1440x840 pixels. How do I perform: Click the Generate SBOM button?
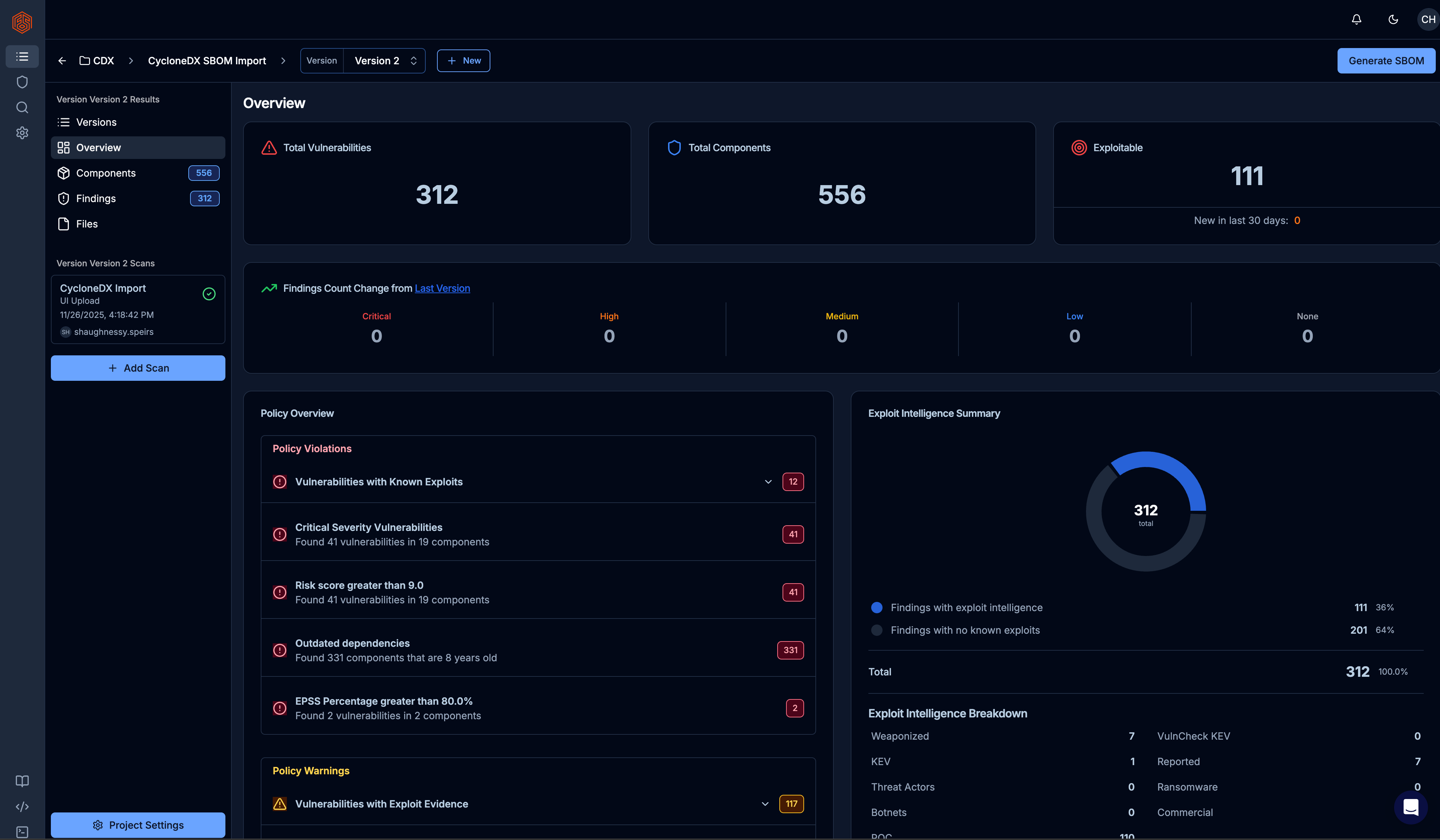1386,60
